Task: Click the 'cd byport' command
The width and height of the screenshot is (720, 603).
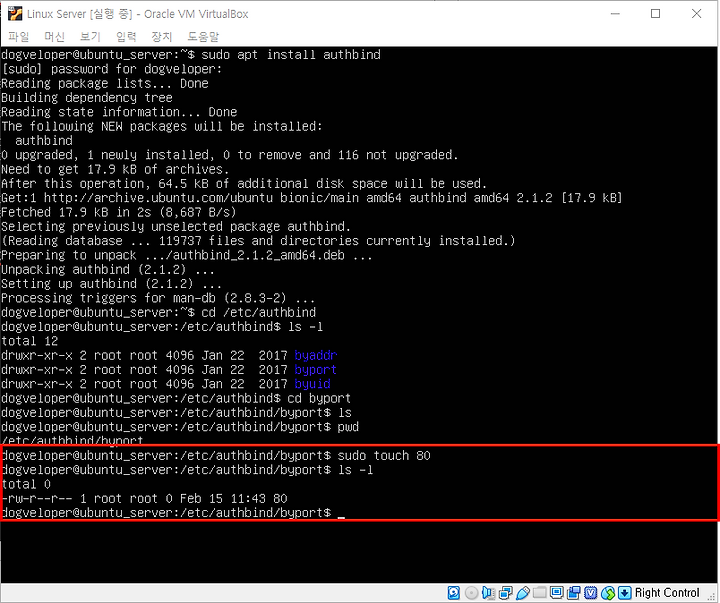Action: (319, 399)
